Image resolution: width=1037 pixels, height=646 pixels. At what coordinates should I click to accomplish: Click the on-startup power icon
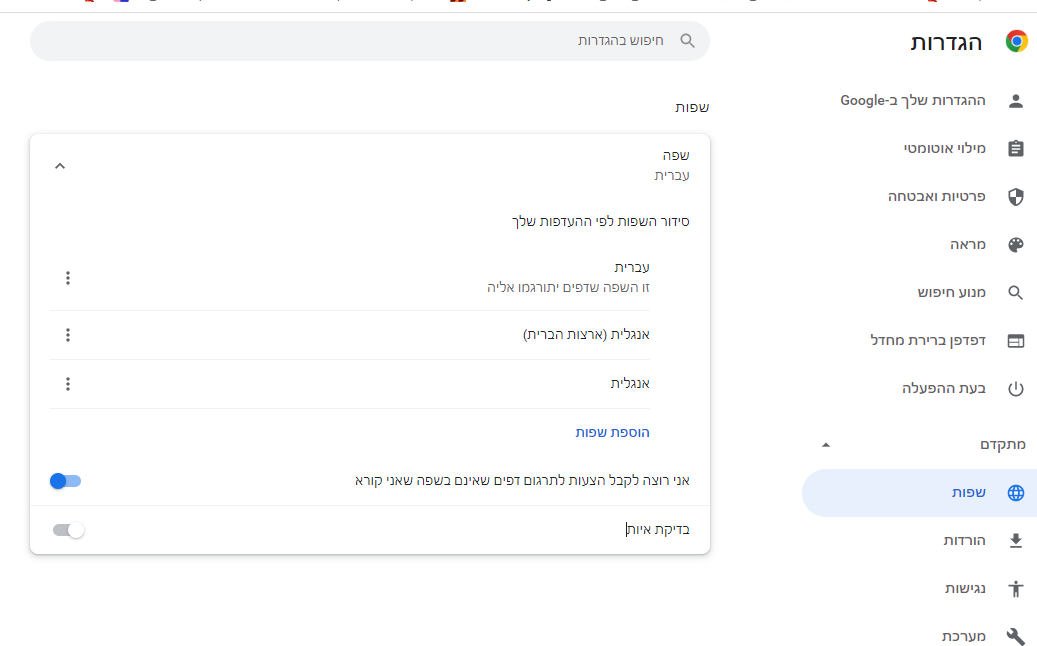point(1016,389)
